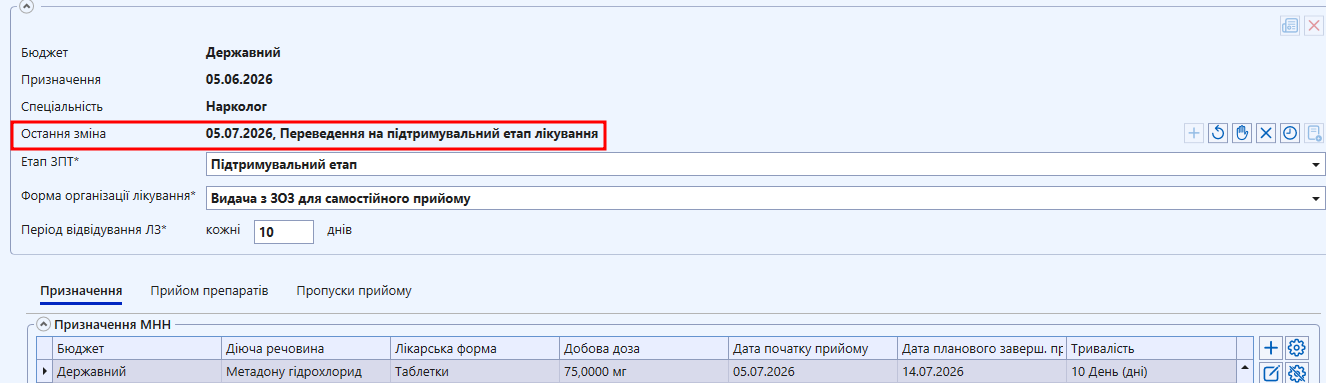Open the Форма організації лікування dropdown
Image resolution: width=1326 pixels, height=383 pixels.
point(1316,199)
